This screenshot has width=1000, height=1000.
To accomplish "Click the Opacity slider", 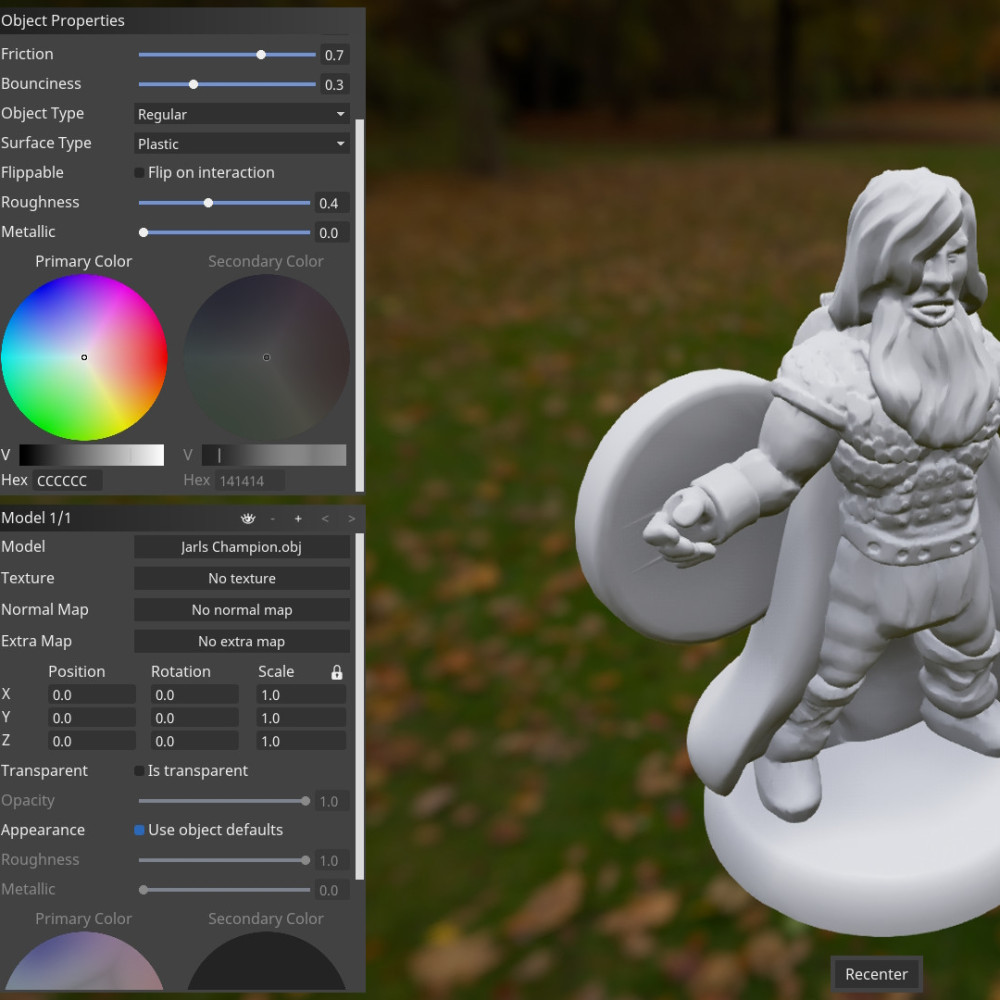I will click(224, 801).
